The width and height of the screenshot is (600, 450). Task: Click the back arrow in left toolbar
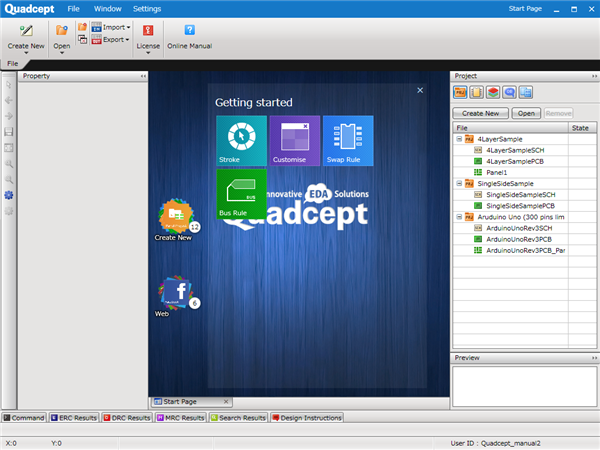point(9,100)
